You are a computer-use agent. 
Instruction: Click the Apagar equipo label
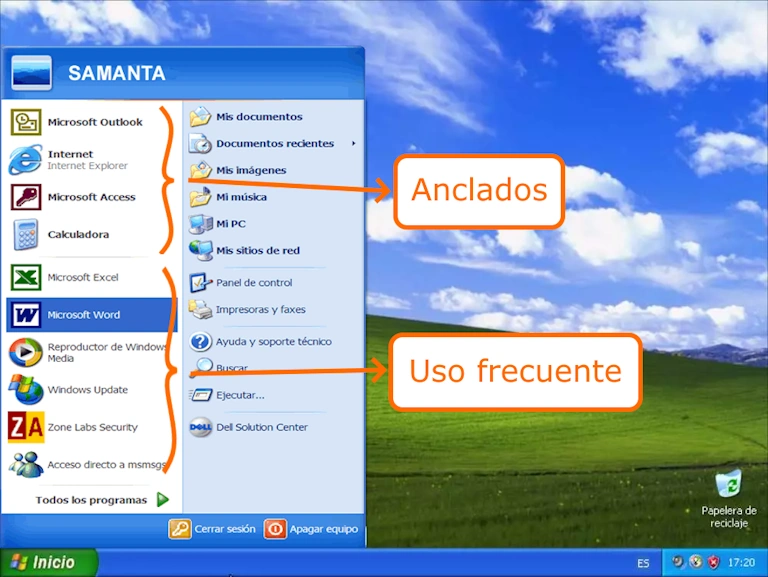(324, 529)
